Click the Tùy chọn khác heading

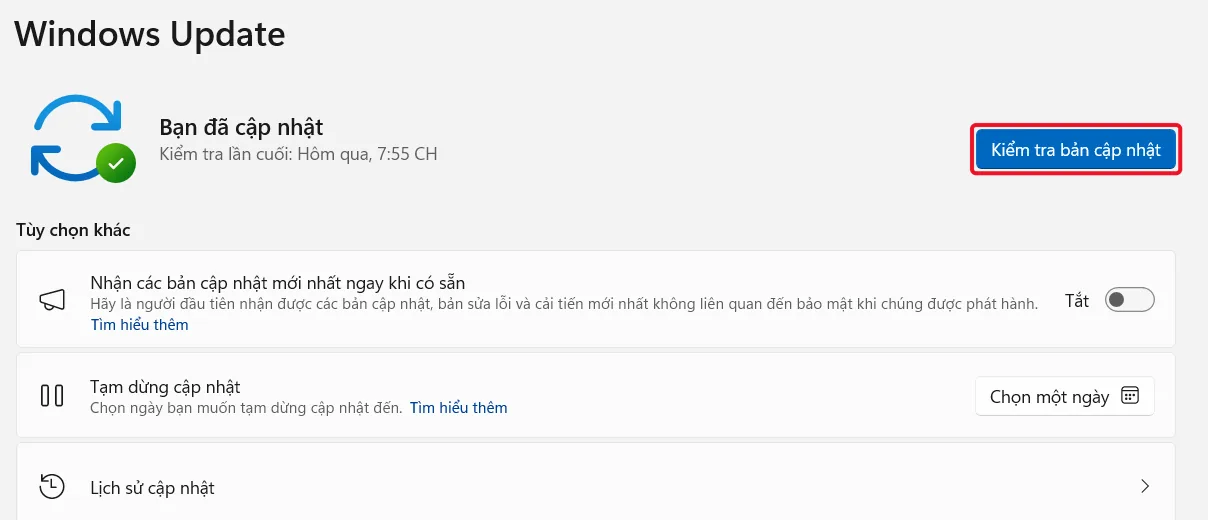[x=73, y=230]
